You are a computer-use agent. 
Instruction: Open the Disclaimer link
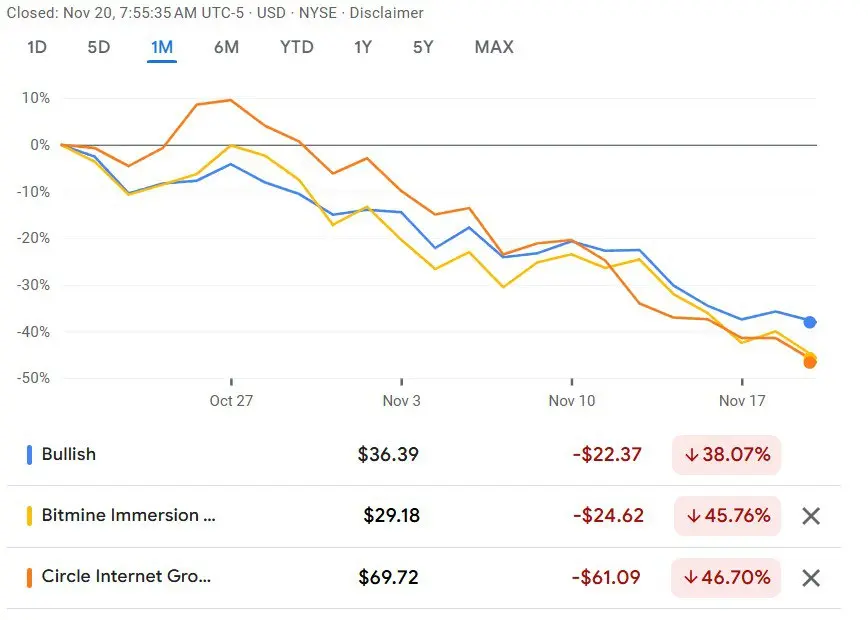point(386,13)
